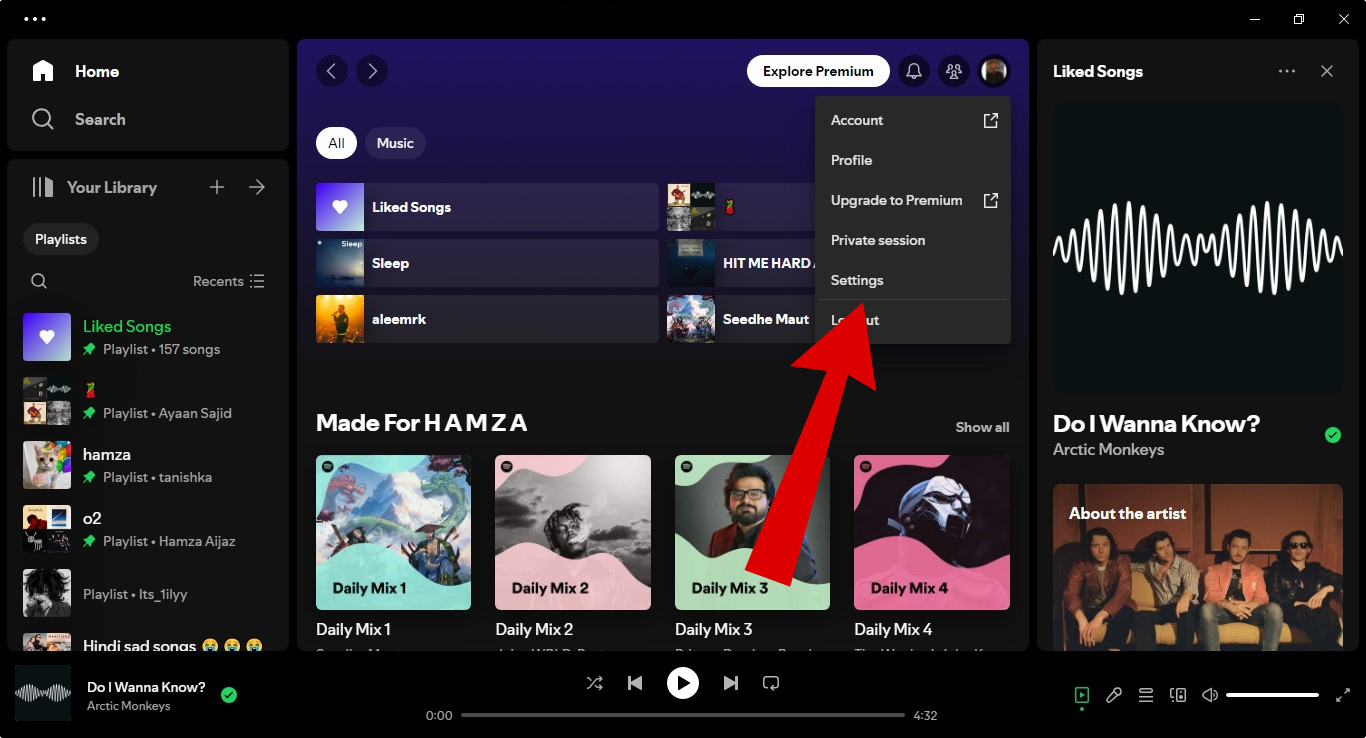Viewport: 1366px width, 738px height.
Task: Toggle shuffle playback
Action: (594, 683)
